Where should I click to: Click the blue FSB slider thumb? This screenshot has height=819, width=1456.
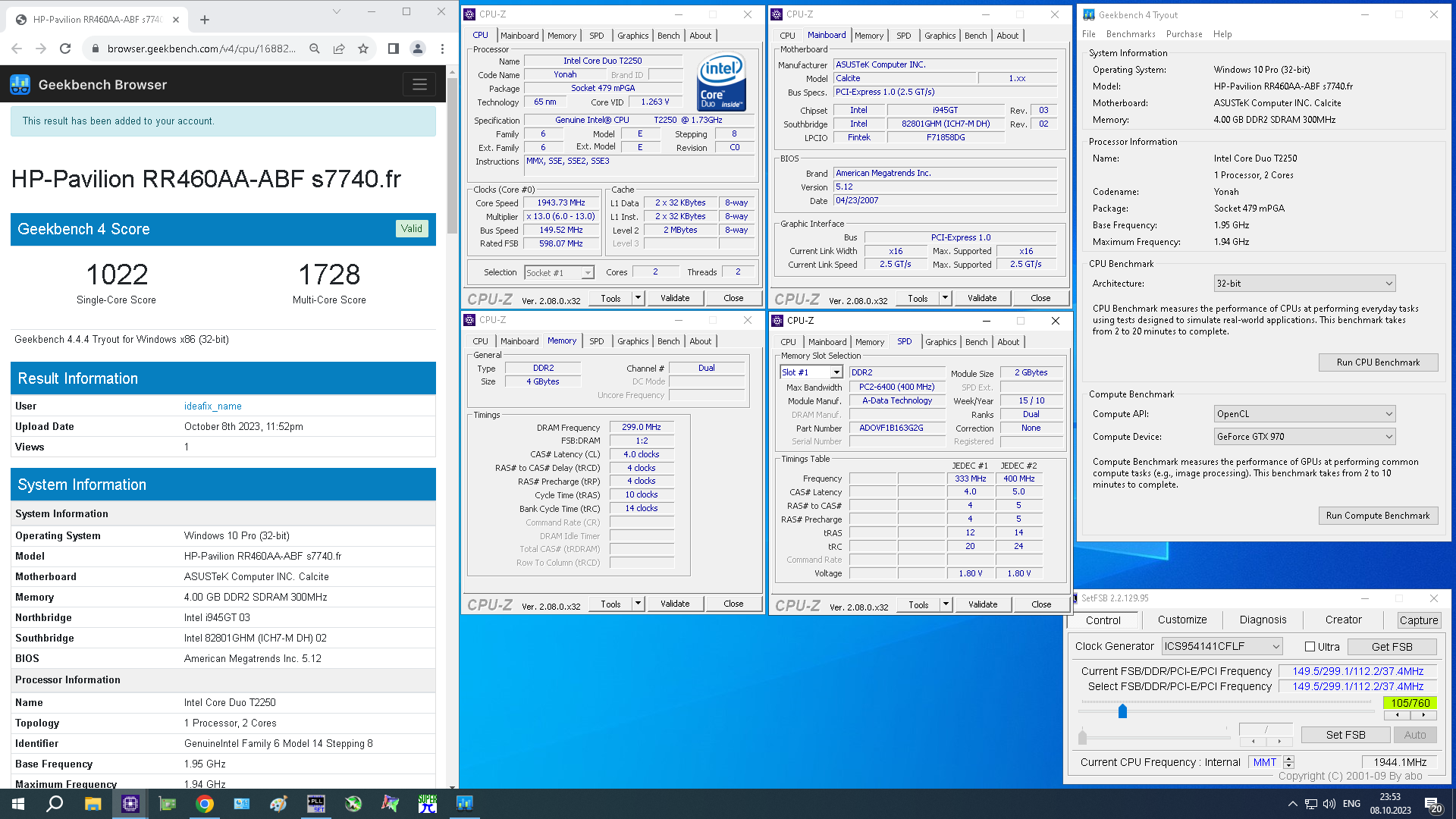point(1122,711)
